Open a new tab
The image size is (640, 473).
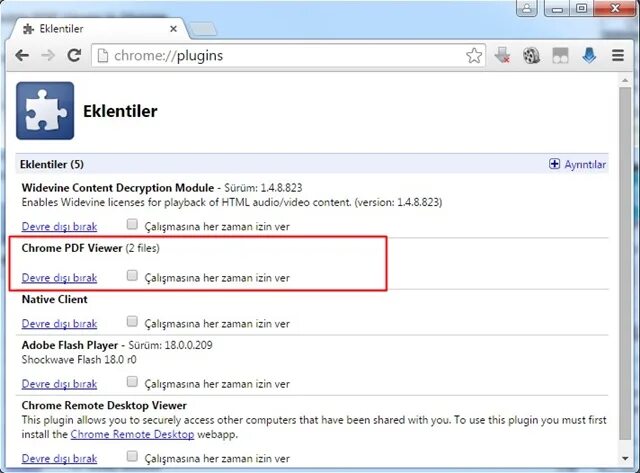point(203,29)
